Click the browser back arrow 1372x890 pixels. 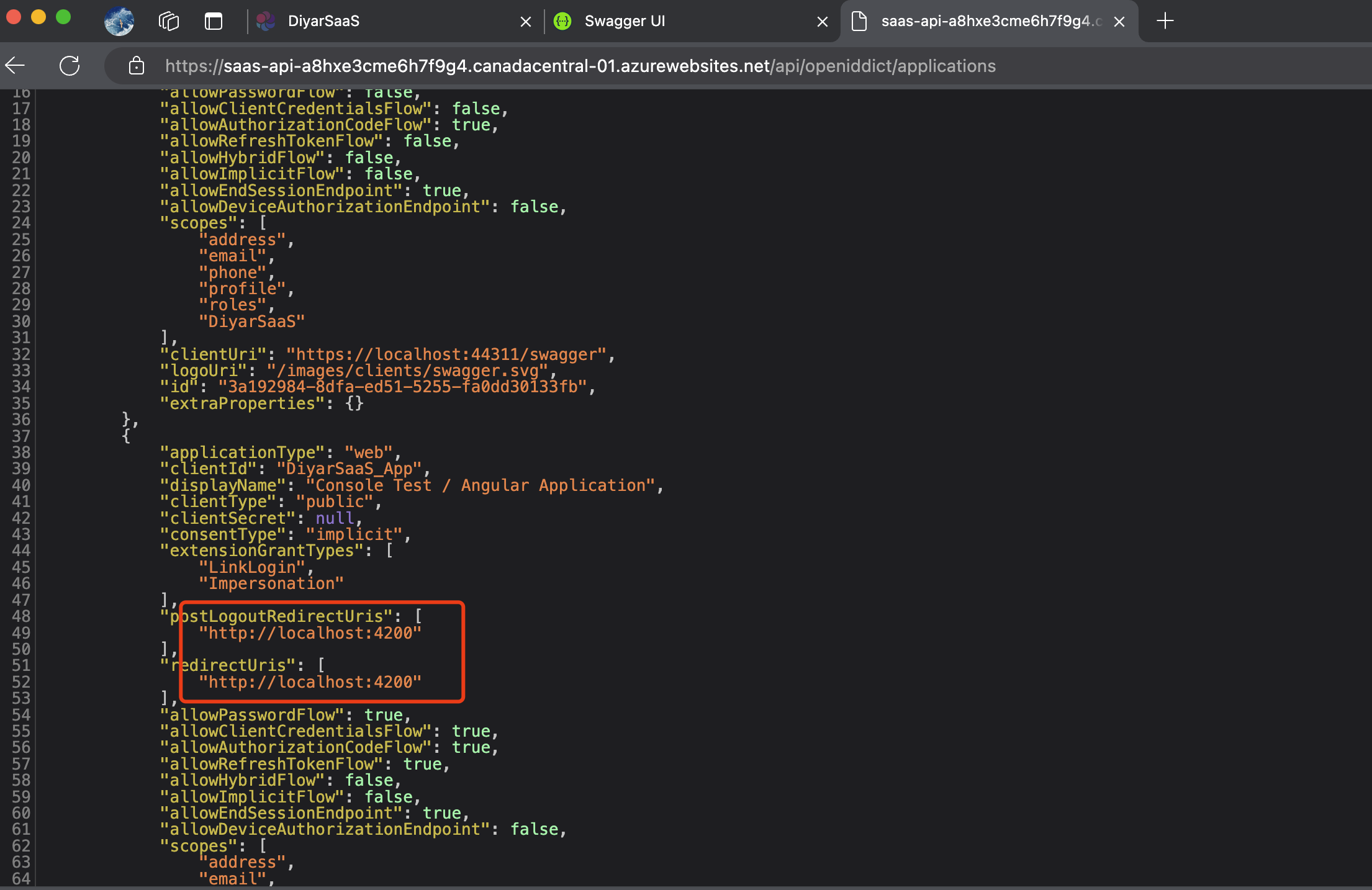click(x=15, y=65)
